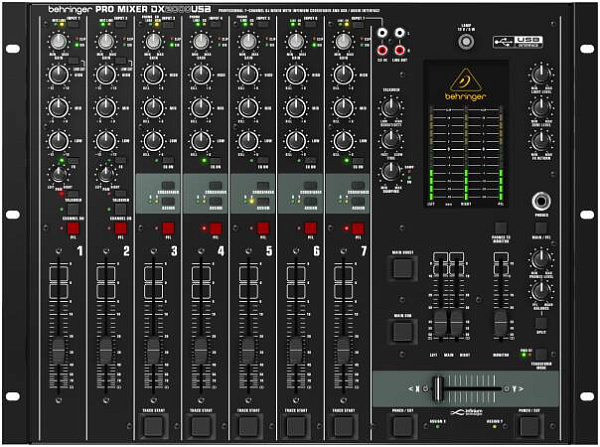
Task: Toggle the FX button on channel 1
Action: (x=73, y=161)
